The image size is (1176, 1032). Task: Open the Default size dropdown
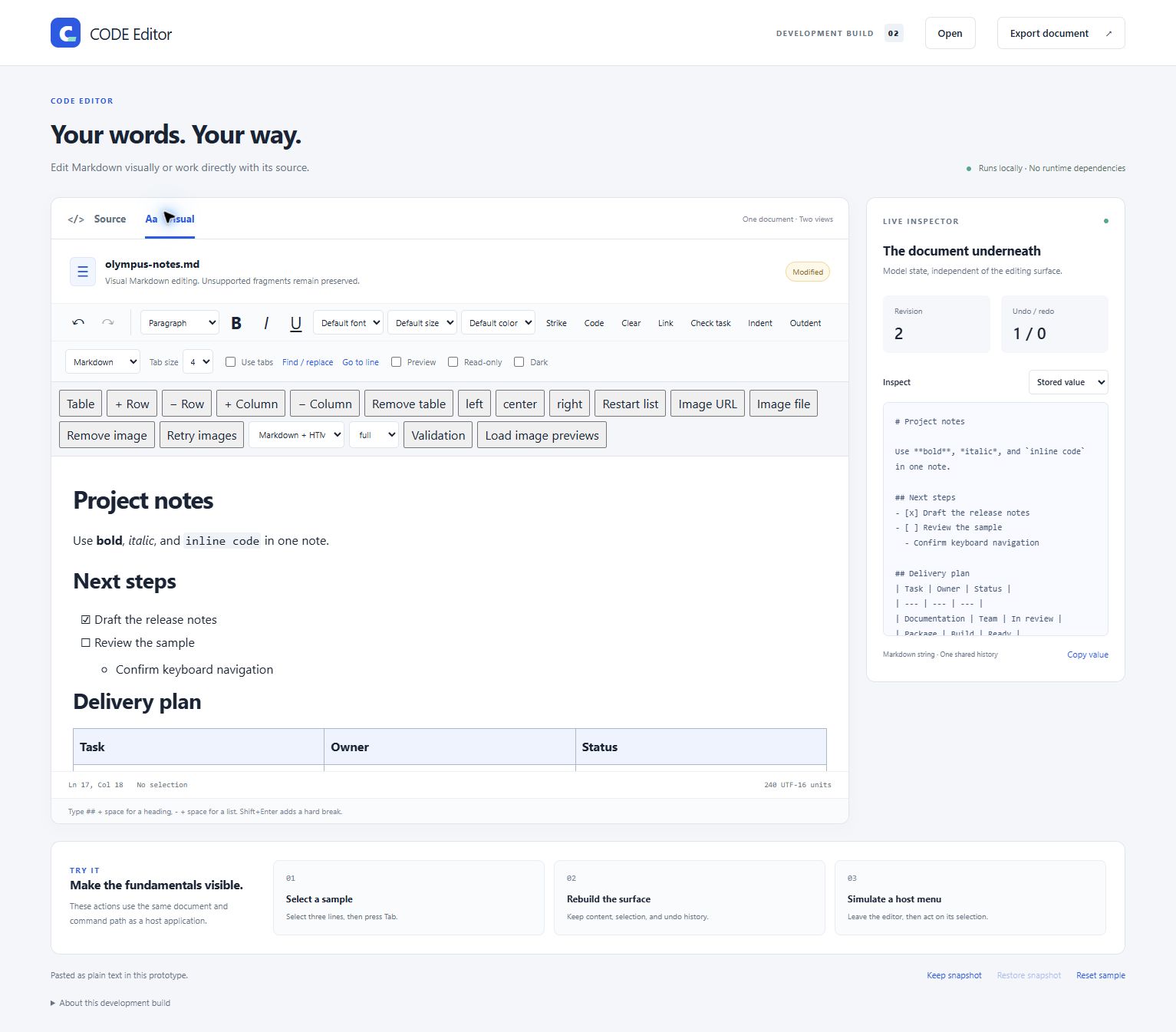click(x=422, y=323)
